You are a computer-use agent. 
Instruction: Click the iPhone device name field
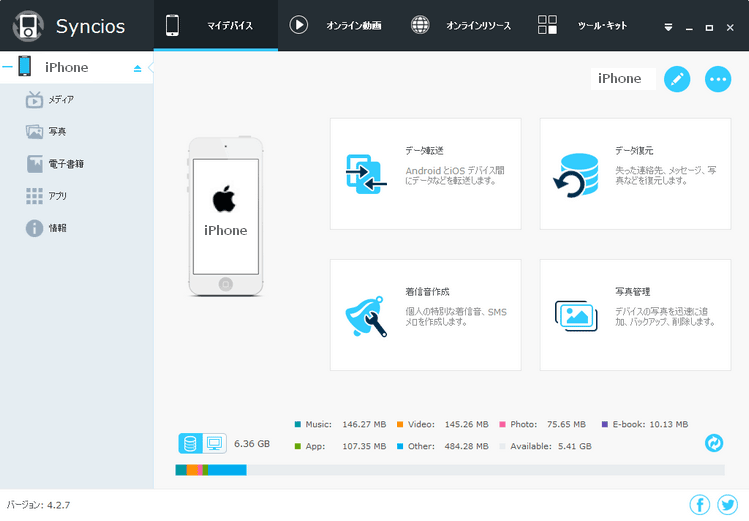pyautogui.click(x=623, y=78)
